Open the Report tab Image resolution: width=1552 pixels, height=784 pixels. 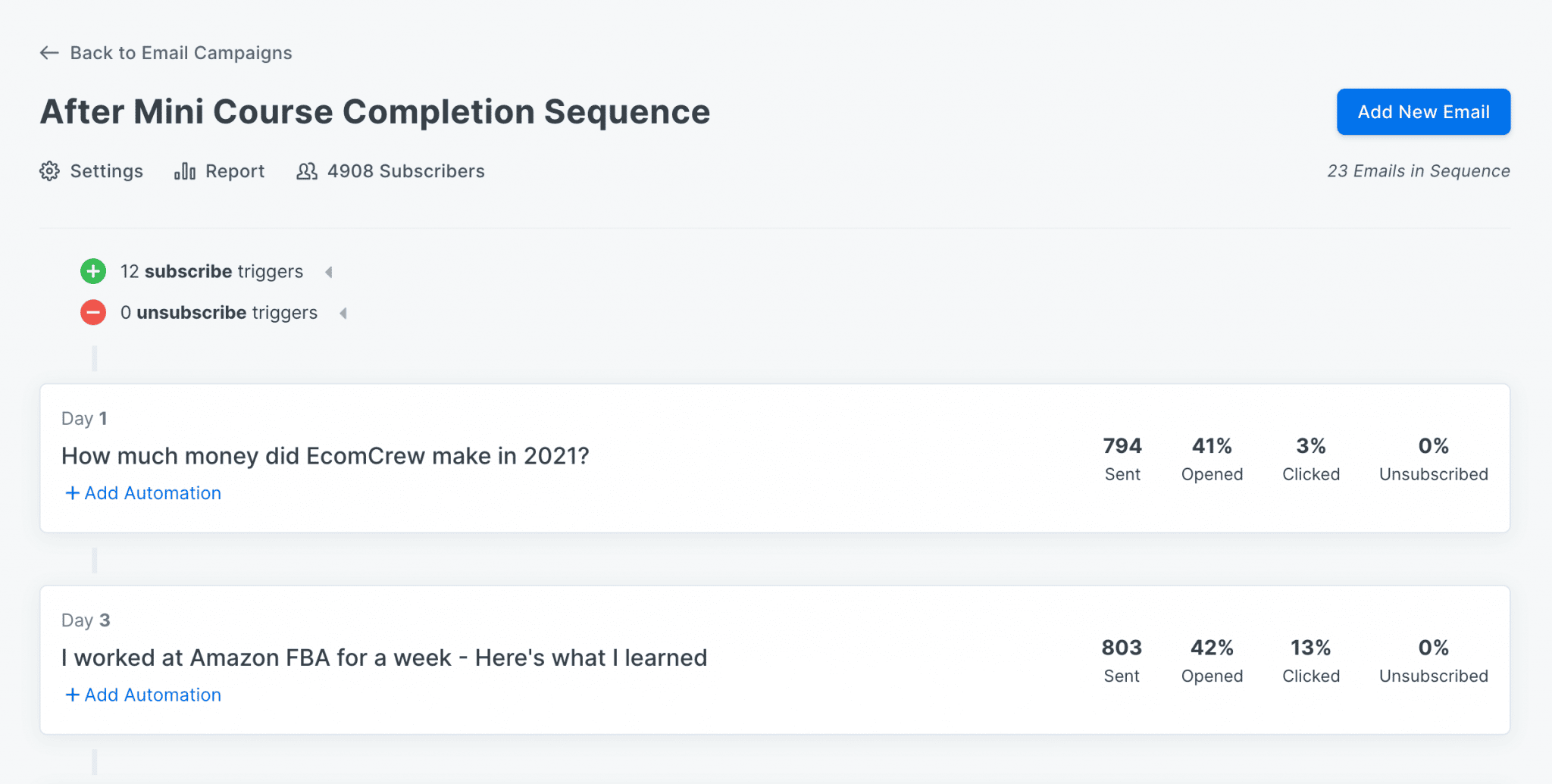(x=220, y=171)
